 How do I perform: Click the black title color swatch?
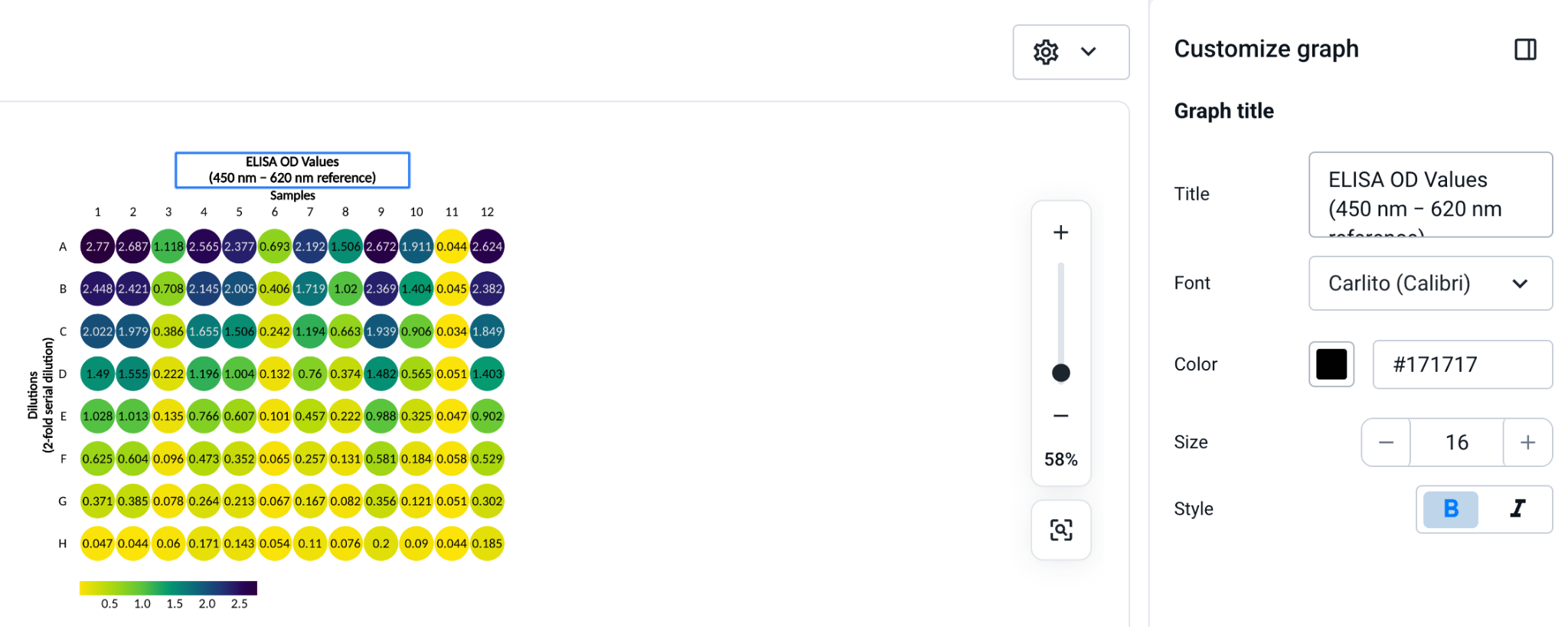[1331, 364]
